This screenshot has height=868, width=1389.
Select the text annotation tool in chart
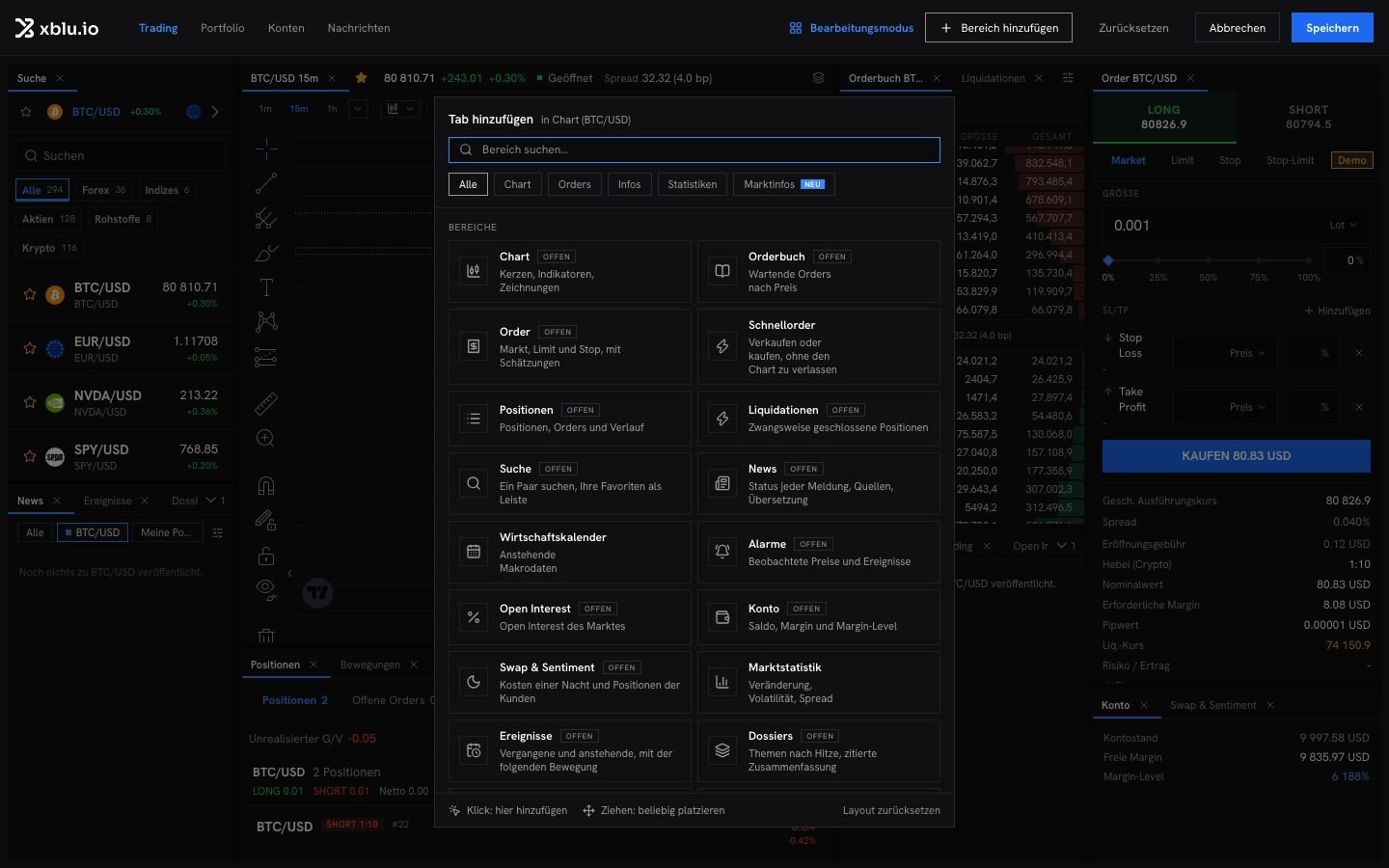click(x=266, y=287)
